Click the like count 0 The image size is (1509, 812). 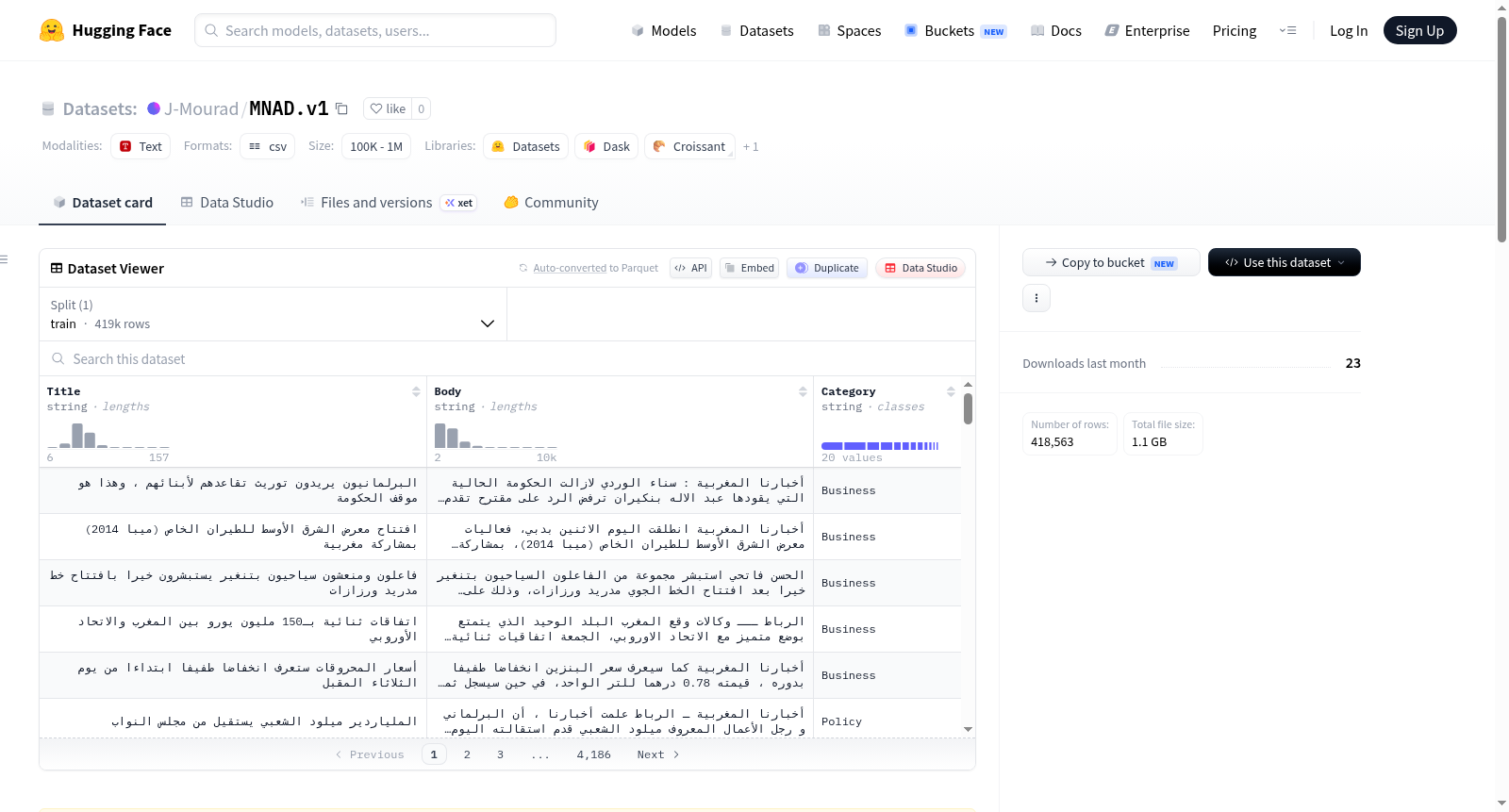click(422, 108)
